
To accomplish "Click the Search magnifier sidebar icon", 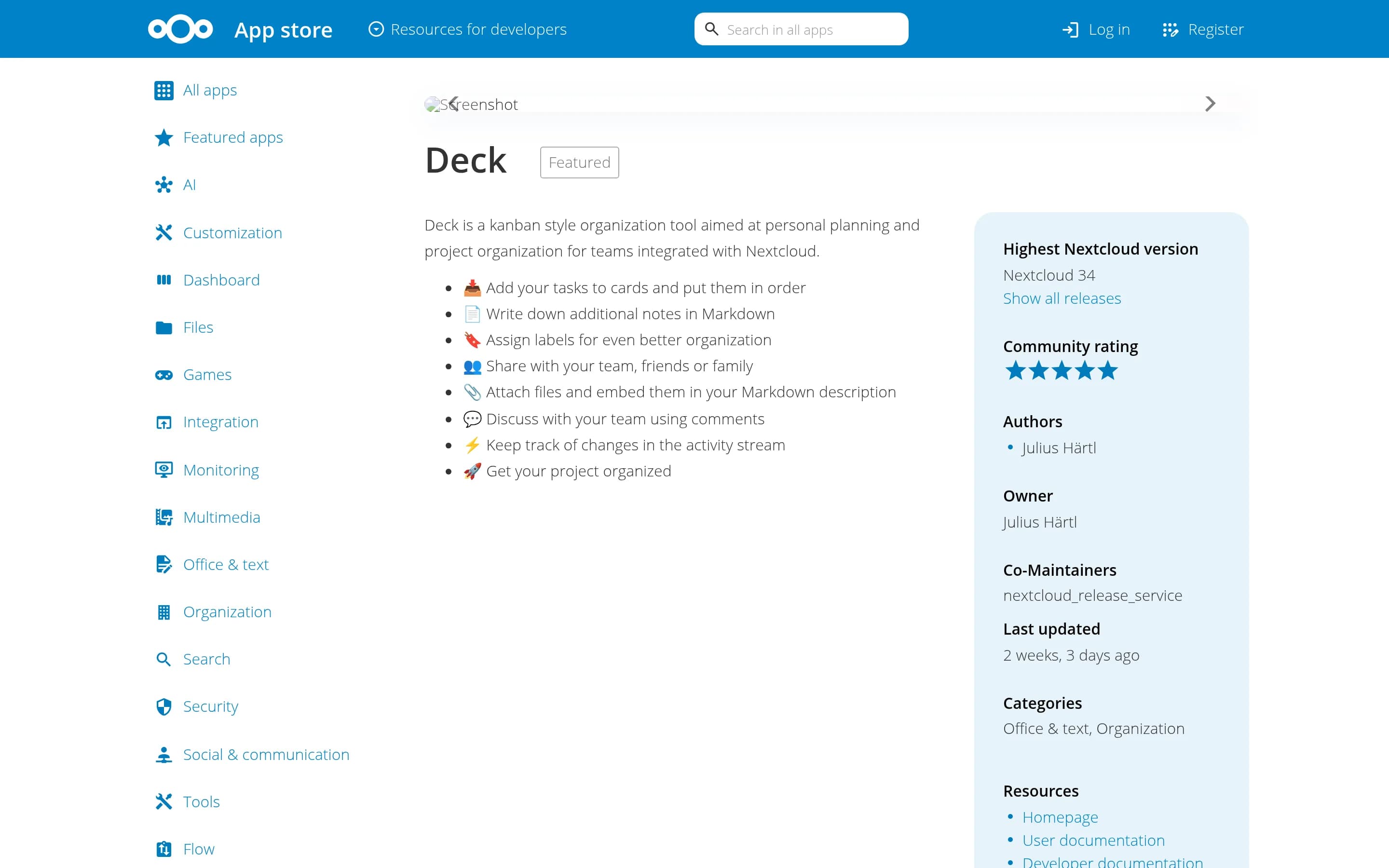I will coord(163,659).
